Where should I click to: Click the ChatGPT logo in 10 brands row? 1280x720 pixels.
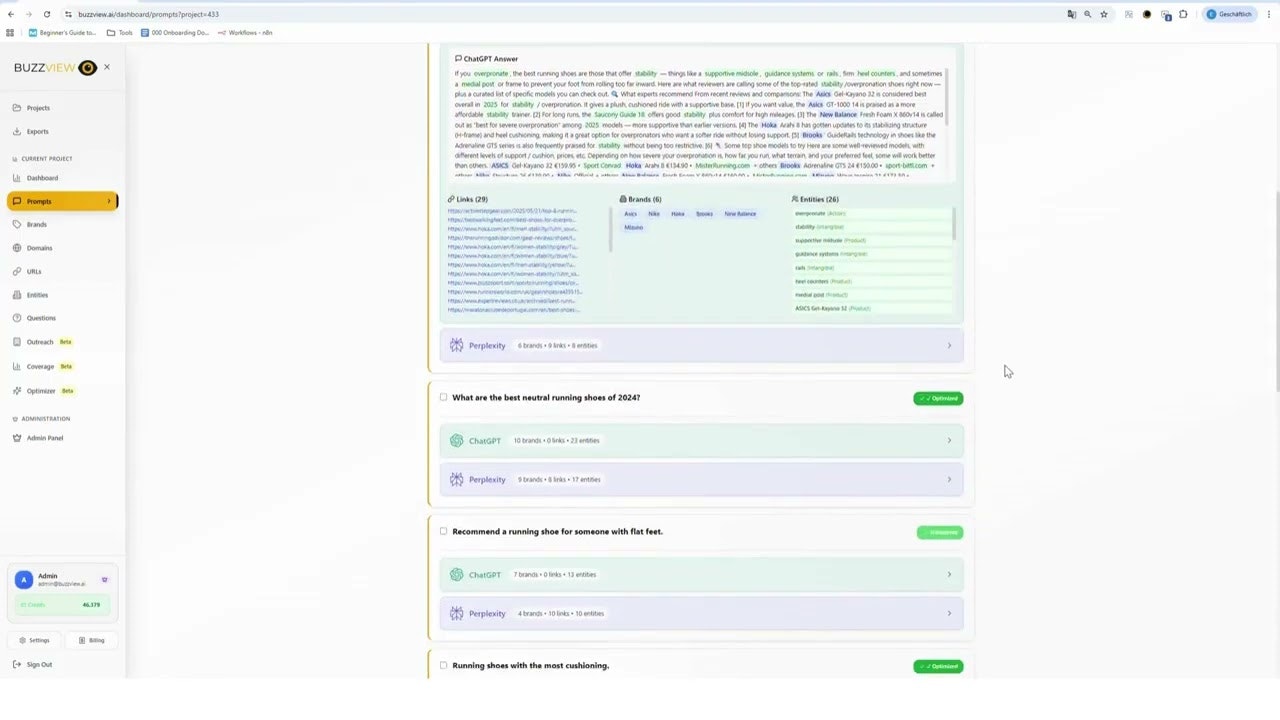(456, 440)
